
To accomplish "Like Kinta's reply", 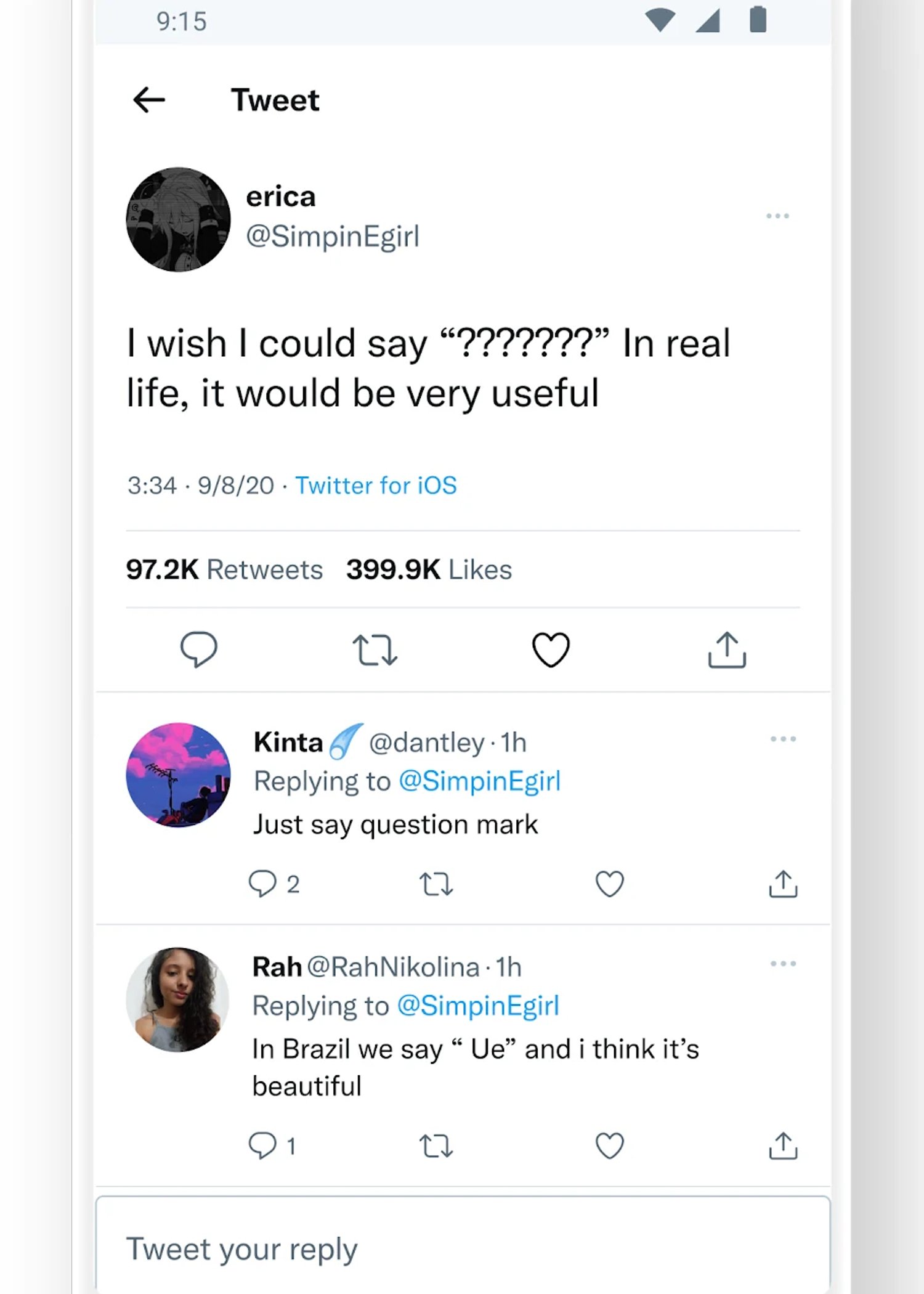I will [609, 884].
